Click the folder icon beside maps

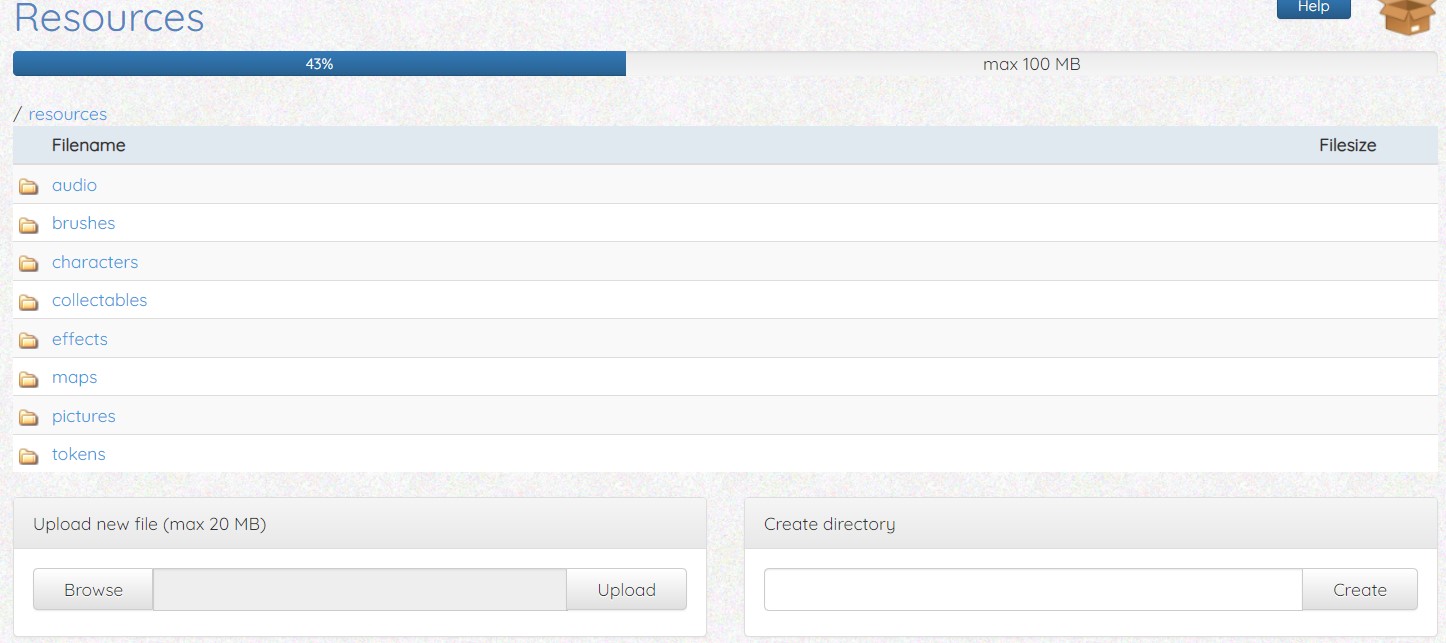point(29,378)
